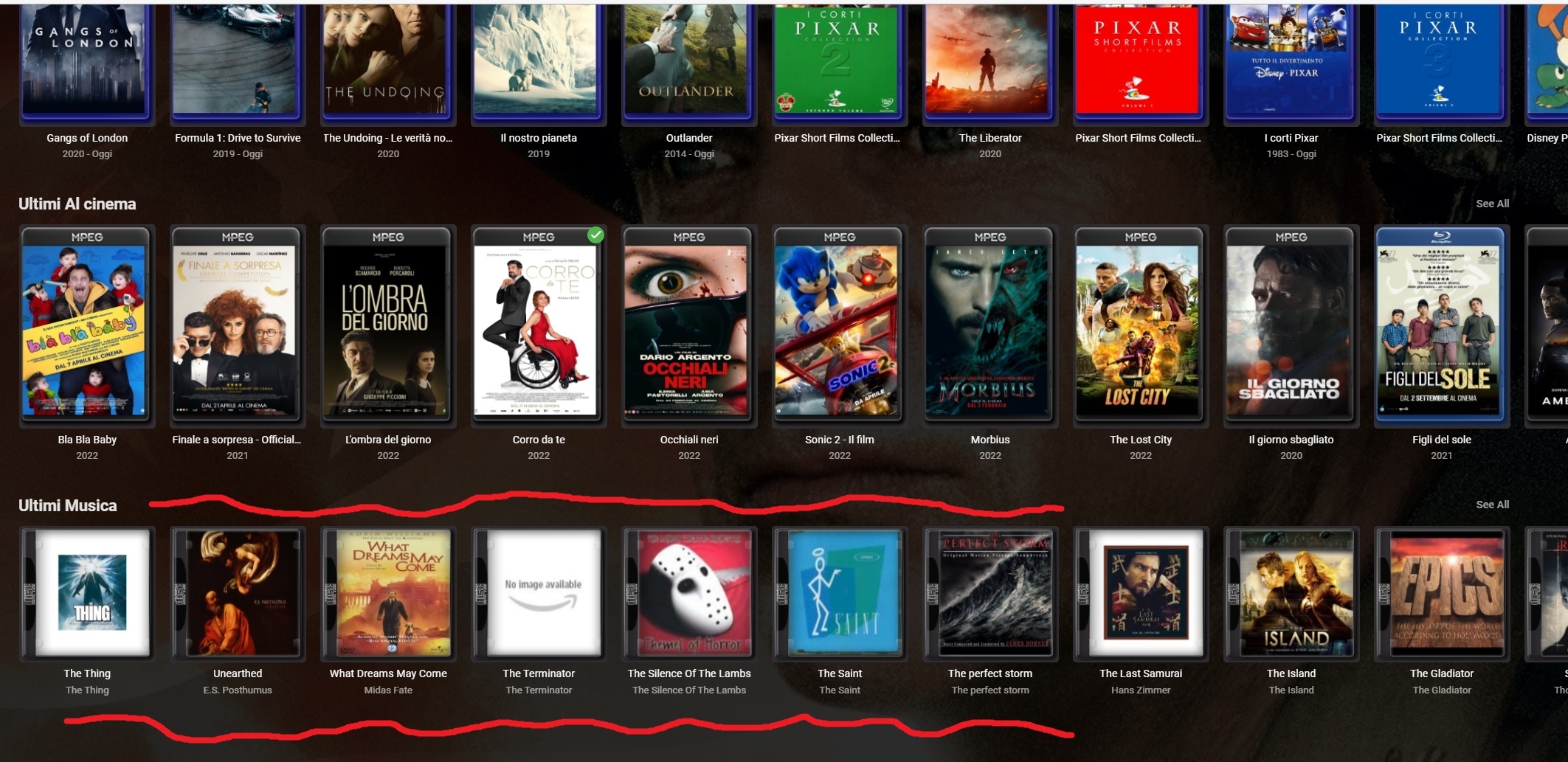
Task: Open the Morbius movie poster
Action: (x=990, y=325)
